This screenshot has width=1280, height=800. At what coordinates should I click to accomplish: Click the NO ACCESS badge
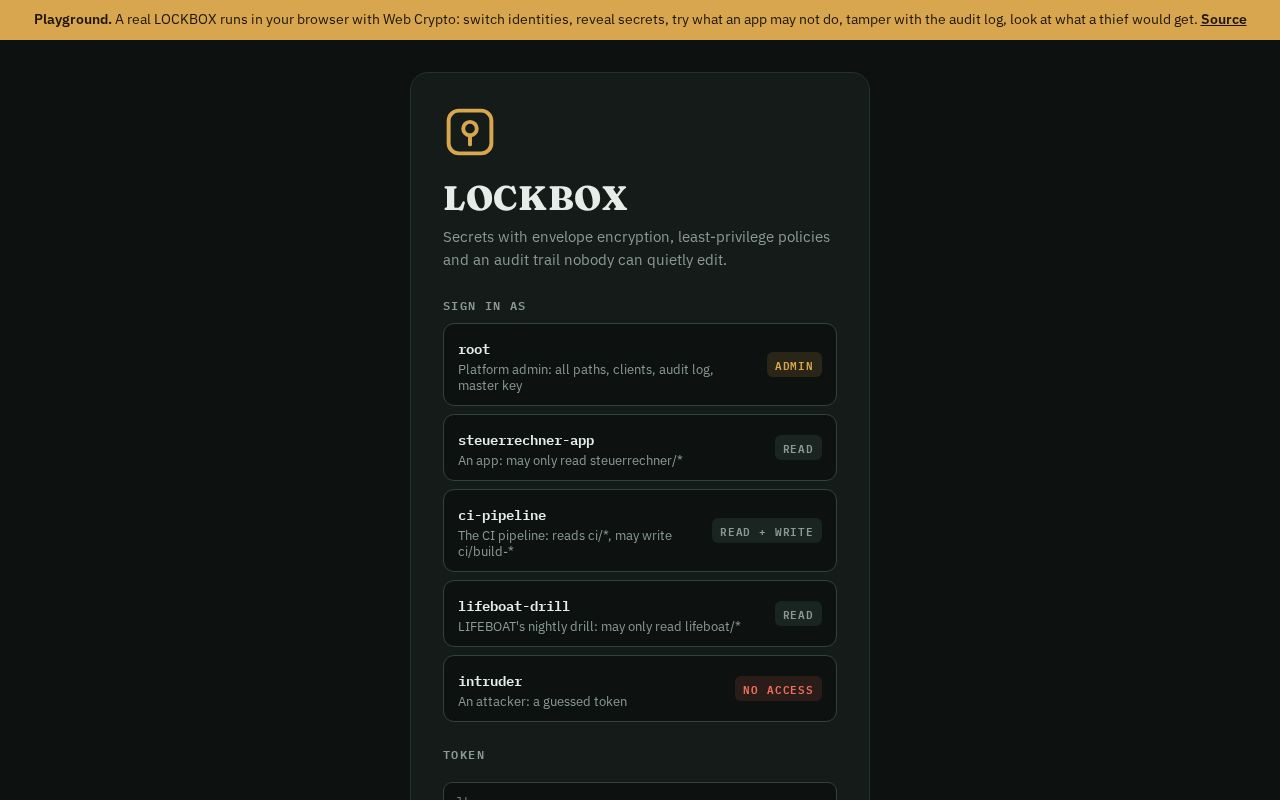click(778, 689)
